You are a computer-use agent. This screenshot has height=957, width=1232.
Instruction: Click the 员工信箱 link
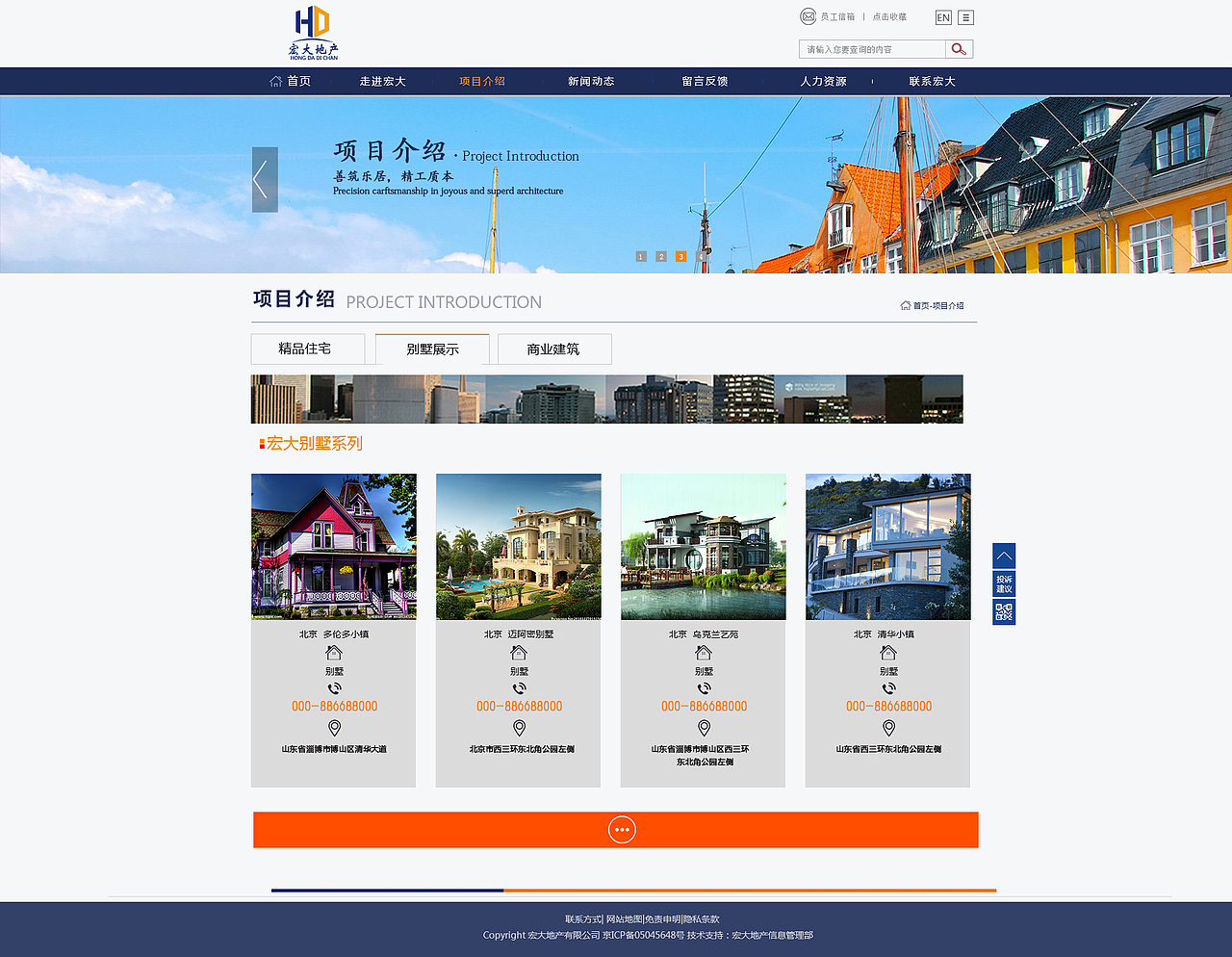(837, 16)
